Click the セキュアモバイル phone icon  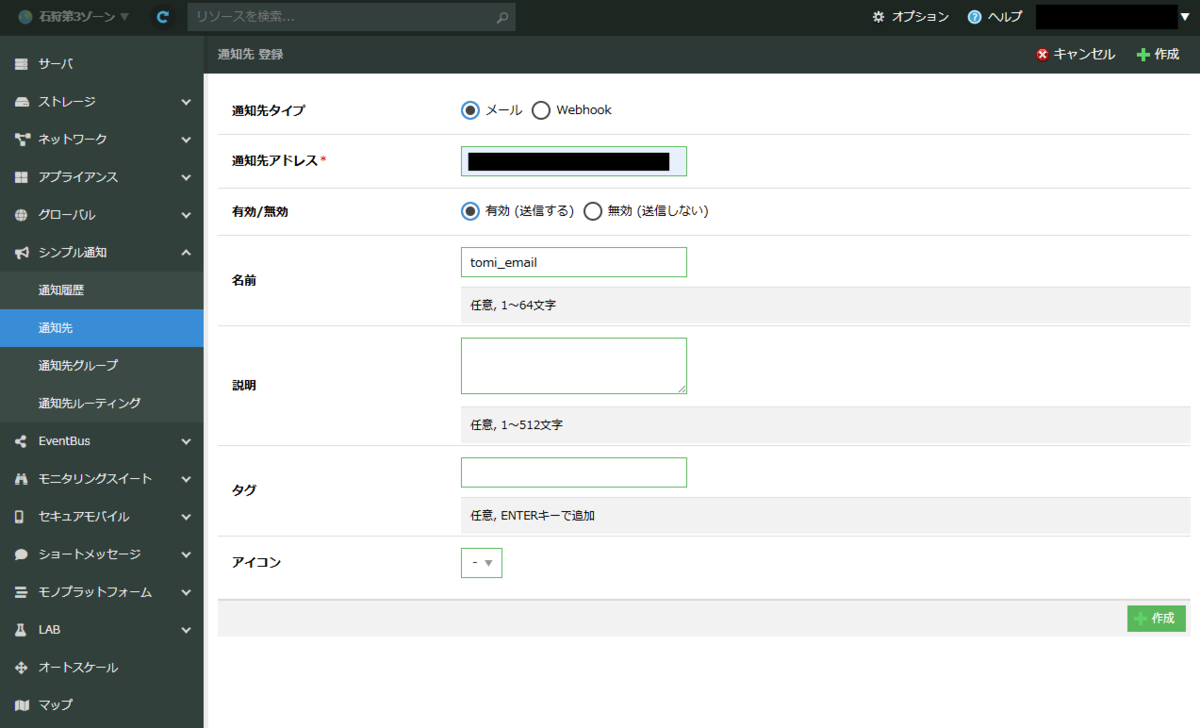pos(20,517)
